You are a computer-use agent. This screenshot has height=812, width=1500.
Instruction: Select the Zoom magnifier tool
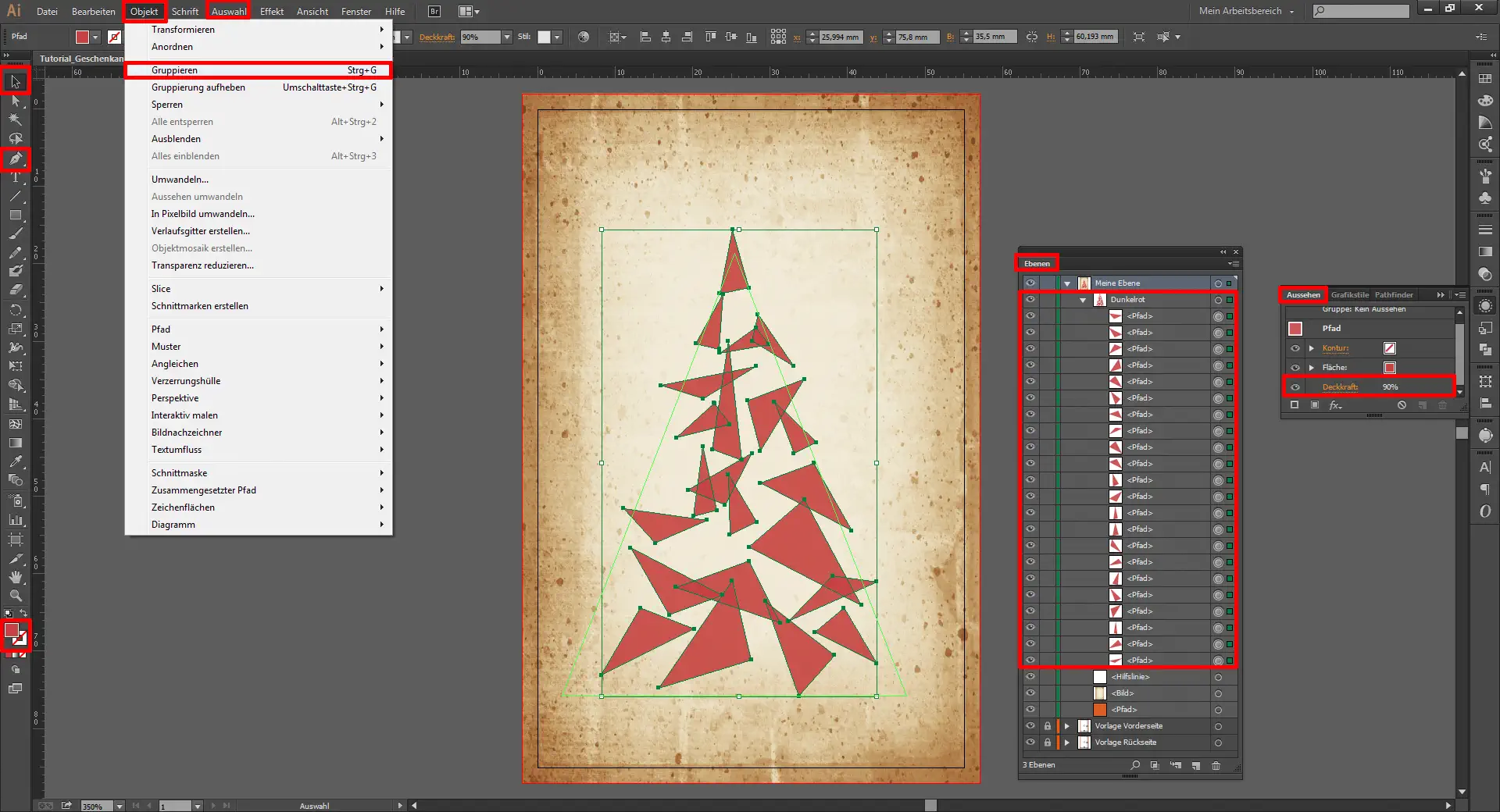click(15, 596)
